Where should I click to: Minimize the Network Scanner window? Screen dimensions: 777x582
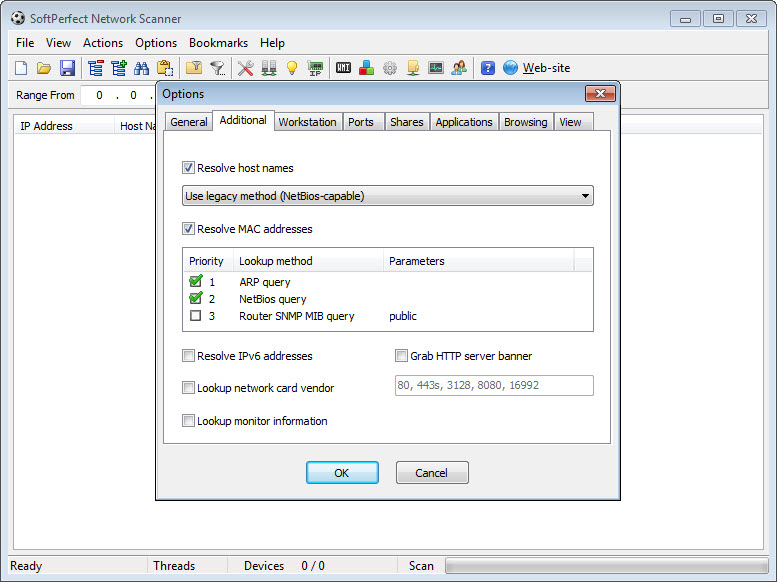685,18
